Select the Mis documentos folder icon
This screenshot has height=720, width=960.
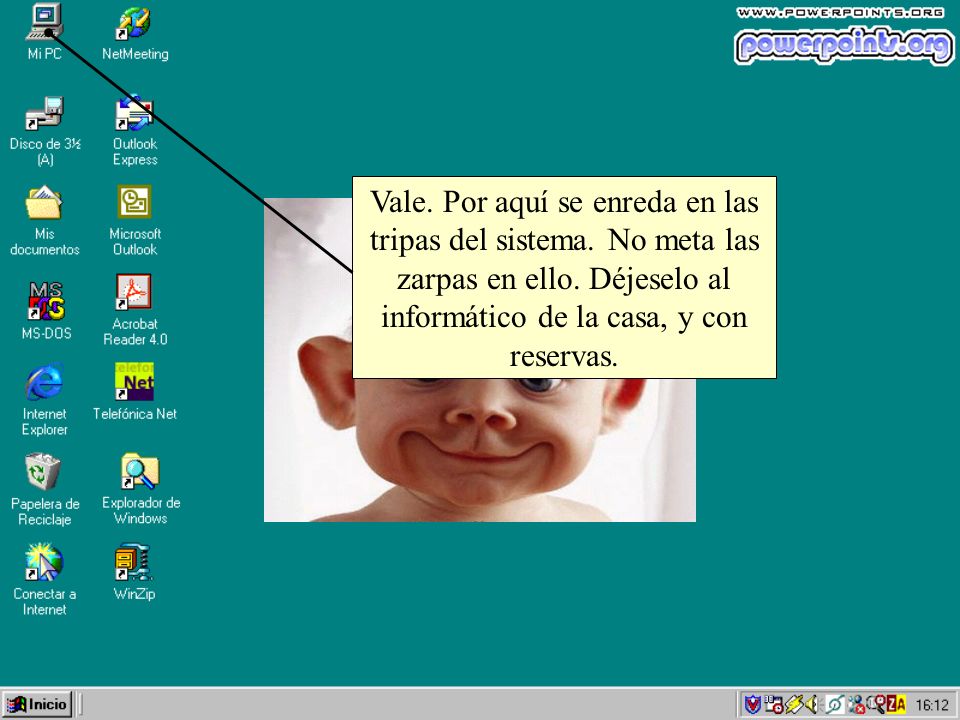(x=45, y=220)
